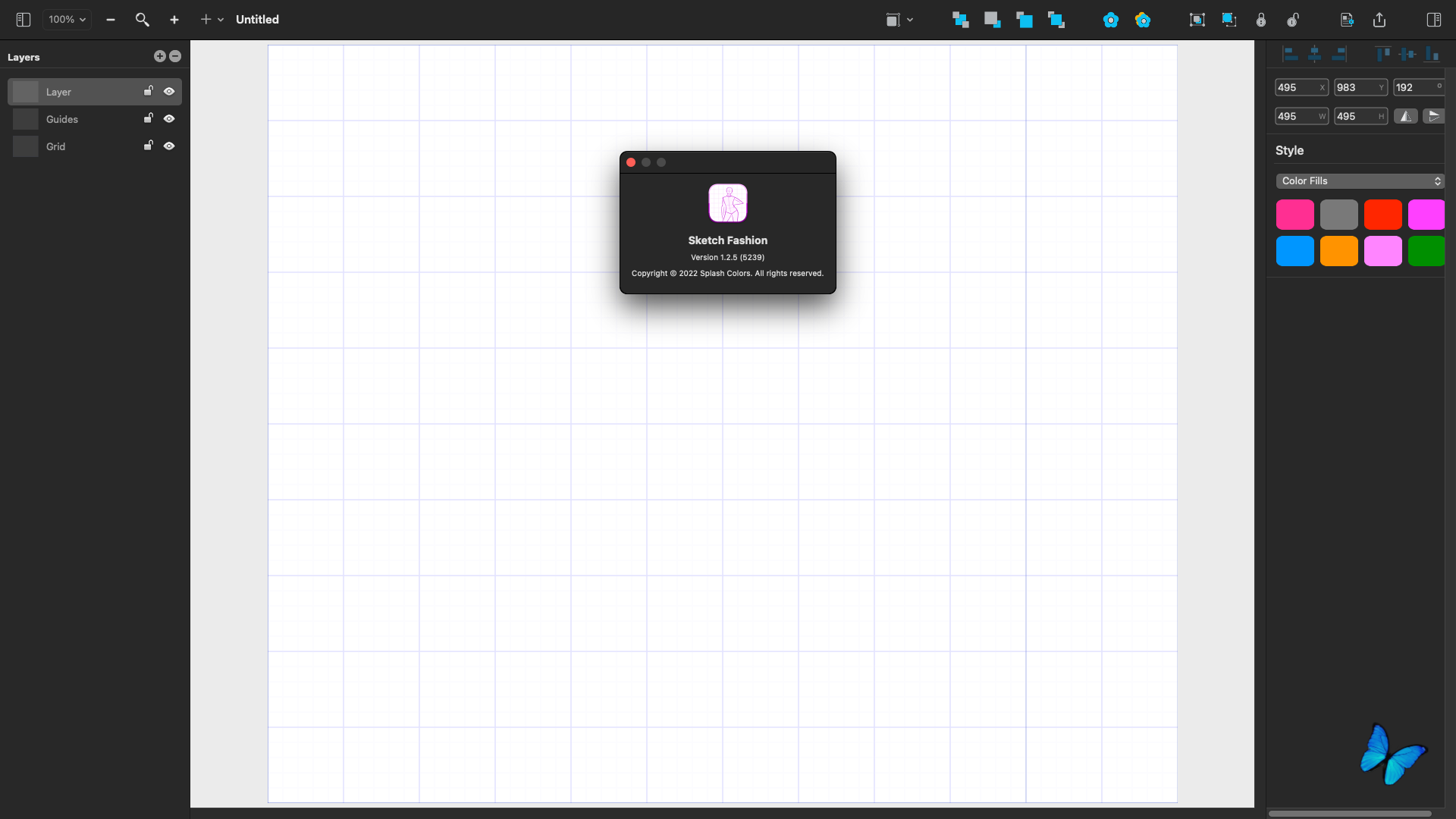1456x819 pixels.
Task: Zoom out with the minus button
Action: click(111, 20)
